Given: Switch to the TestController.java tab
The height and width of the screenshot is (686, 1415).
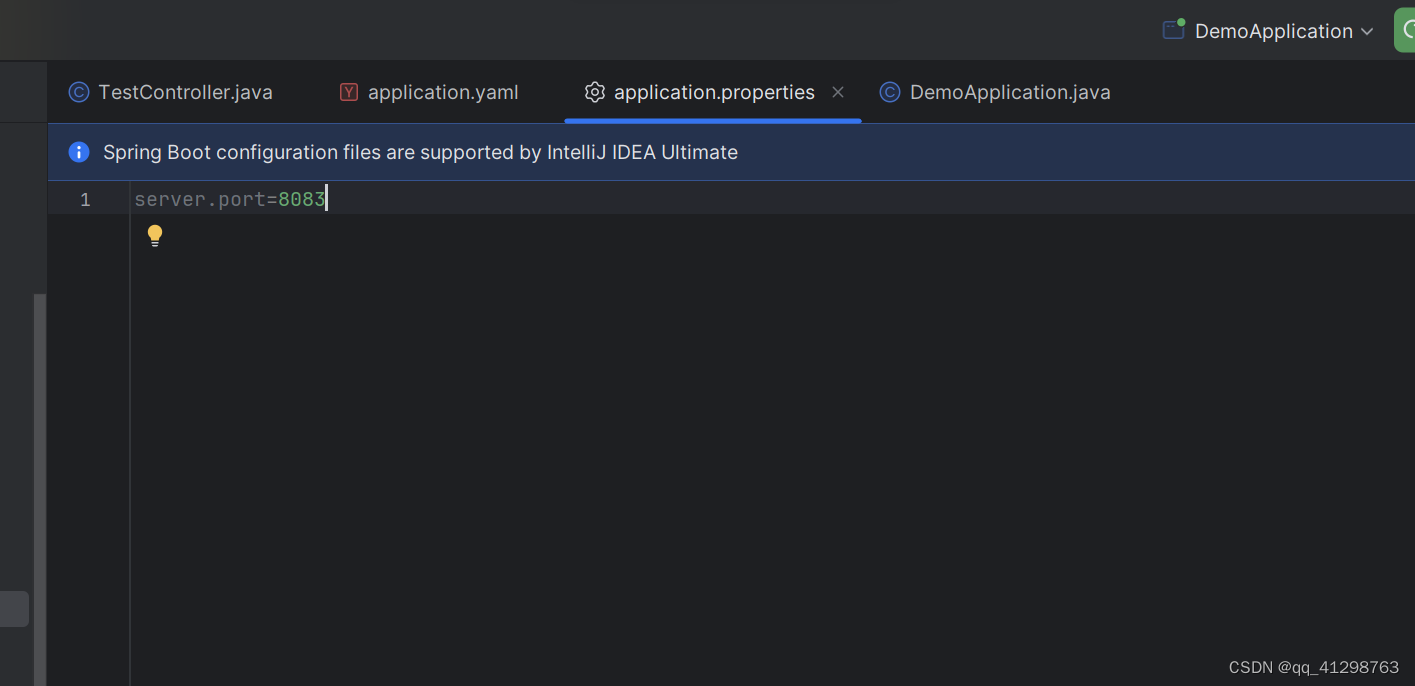Looking at the screenshot, I should 185,92.
